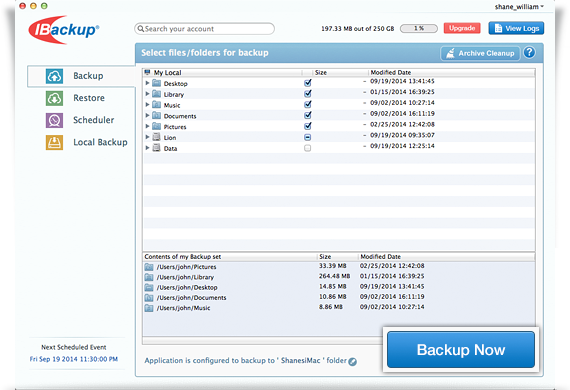
Task: Click the next scheduled event date link
Action: [x=74, y=359]
